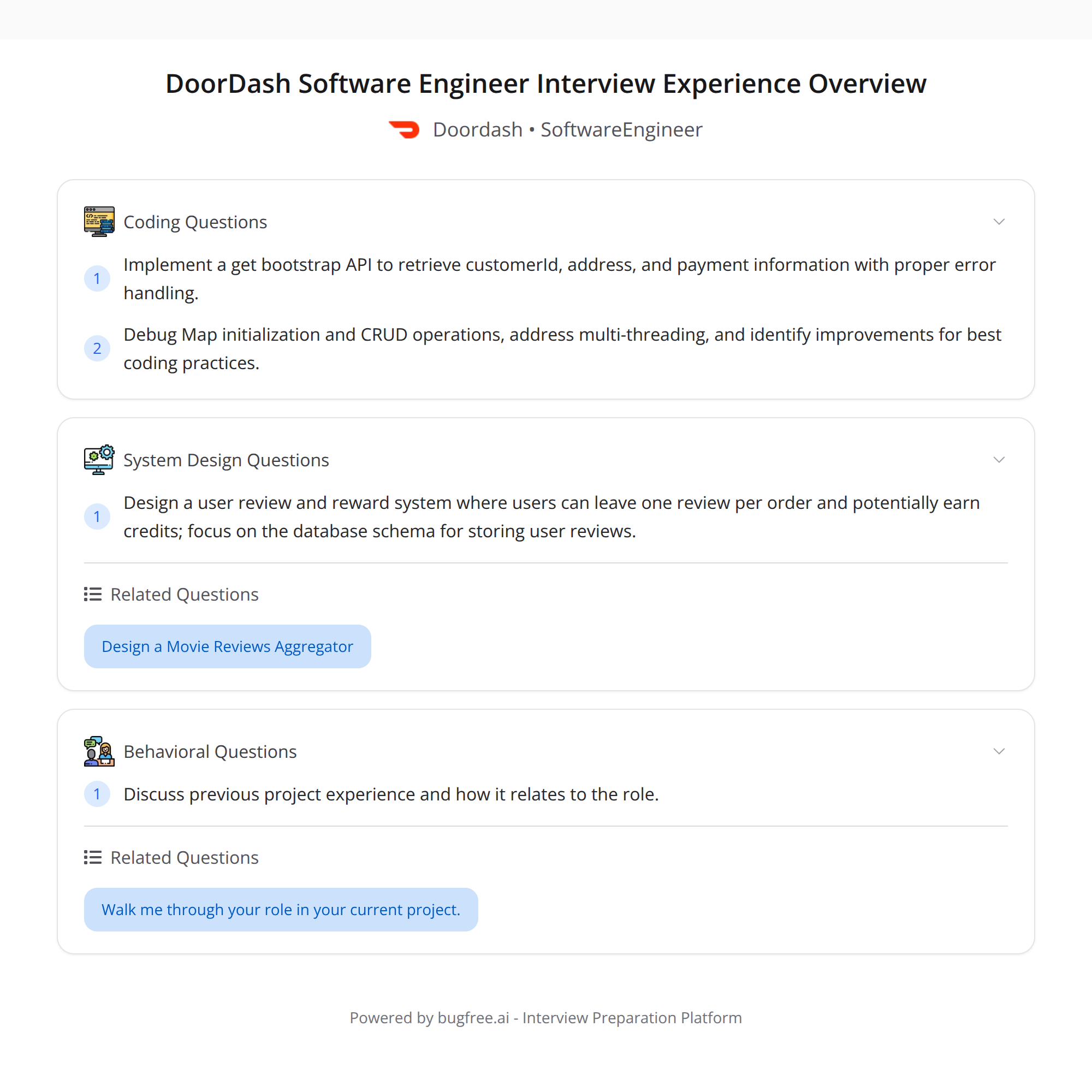
Task: Click list icon beside Related Questions under Behavioral
Action: 93,857
